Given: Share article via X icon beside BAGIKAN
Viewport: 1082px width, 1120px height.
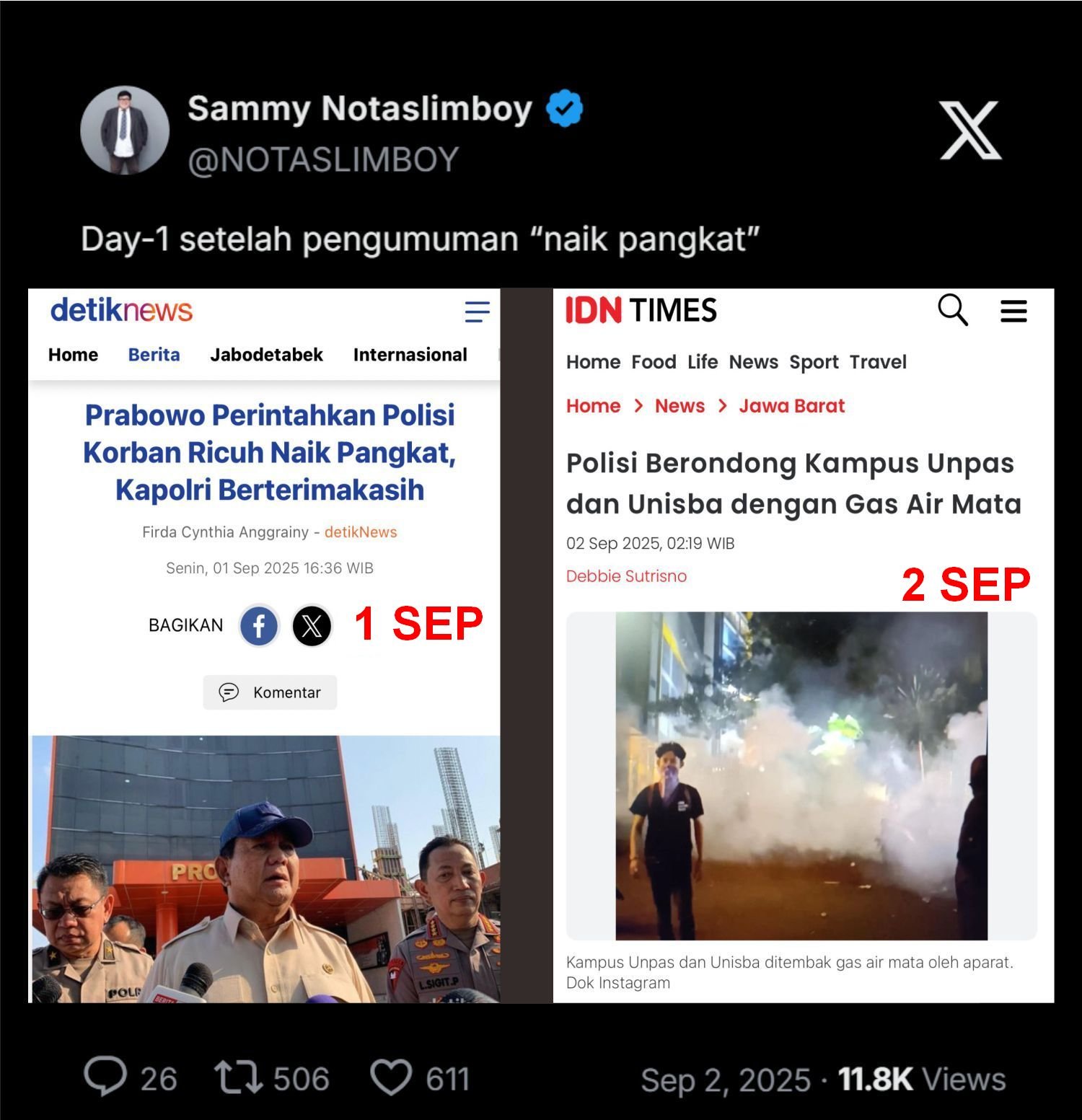Looking at the screenshot, I should coord(312,625).
